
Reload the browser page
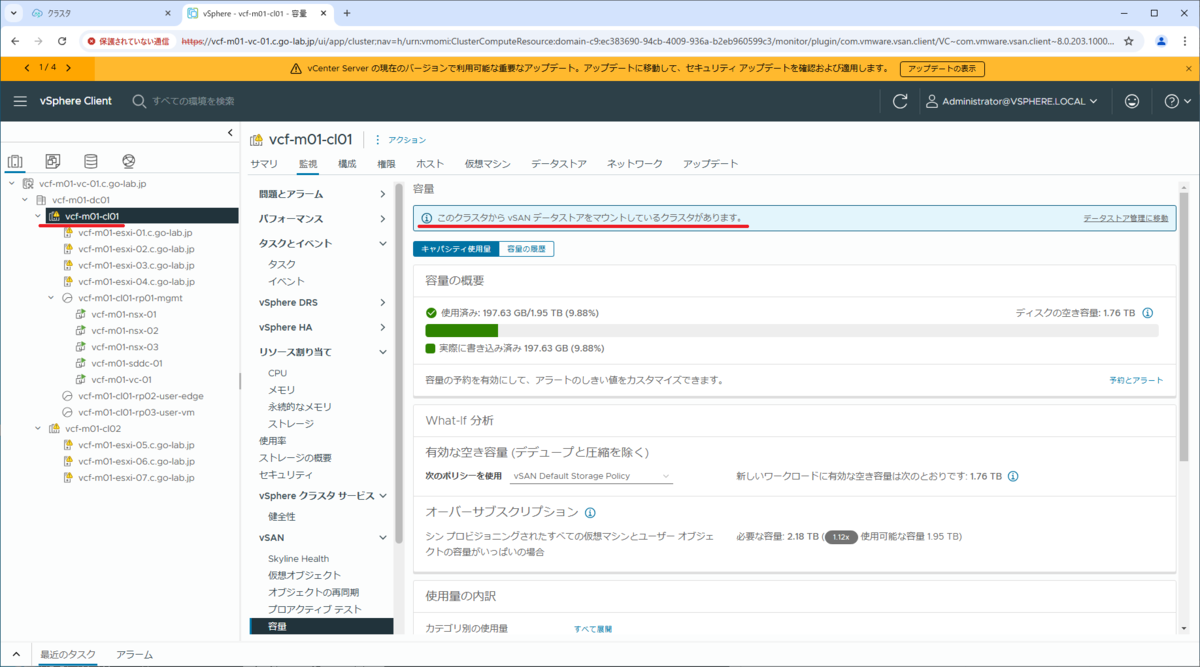point(62,41)
